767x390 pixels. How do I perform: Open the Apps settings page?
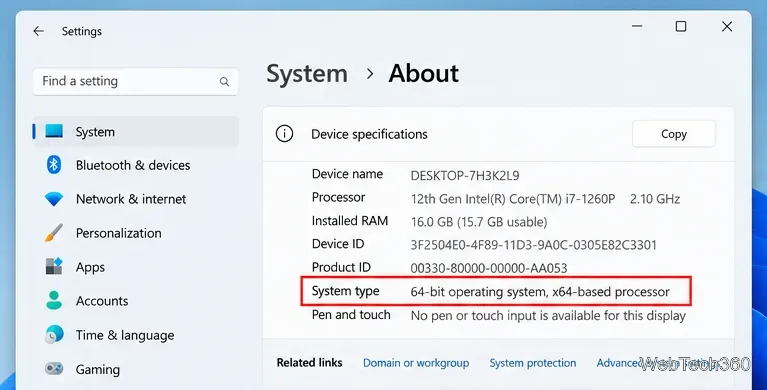point(135,267)
